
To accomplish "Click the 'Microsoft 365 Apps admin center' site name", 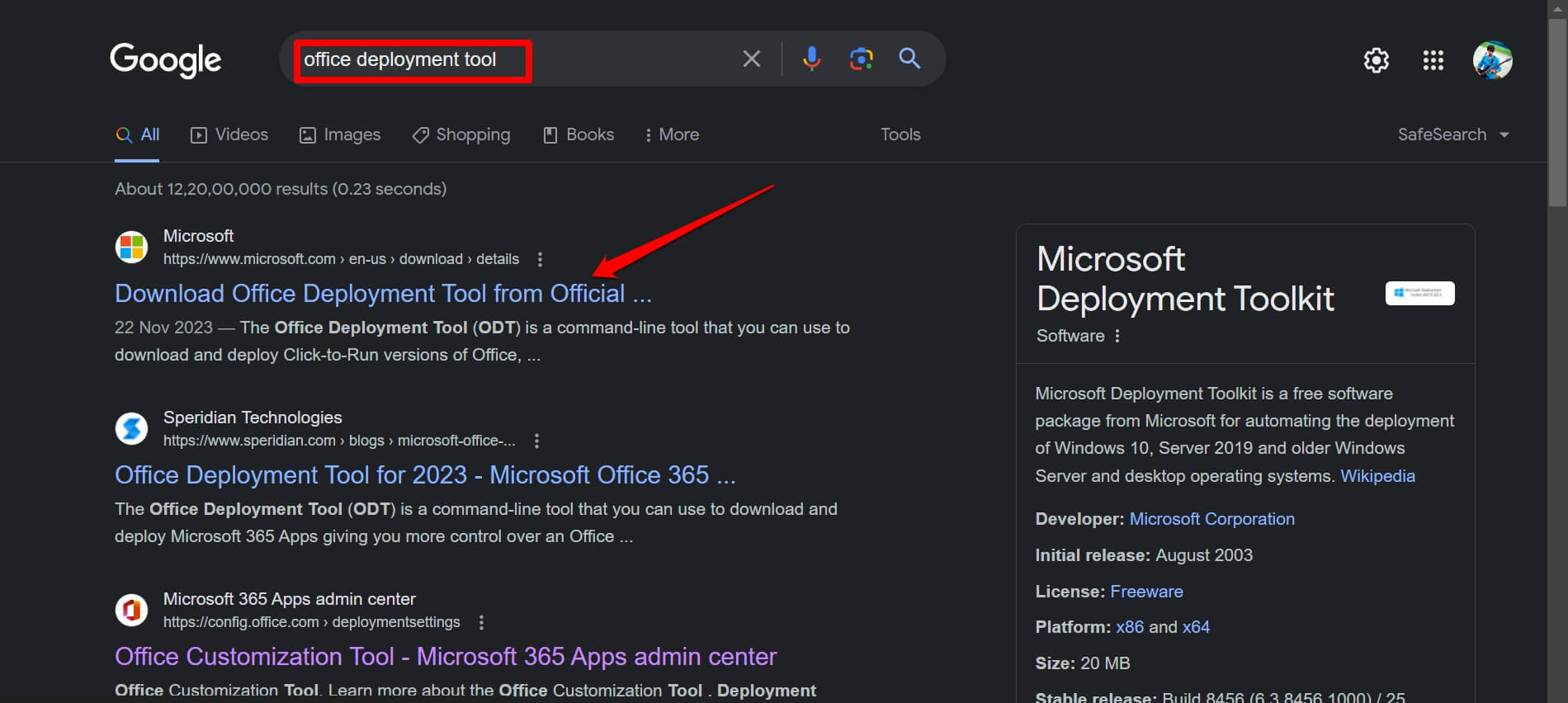I will [x=289, y=599].
